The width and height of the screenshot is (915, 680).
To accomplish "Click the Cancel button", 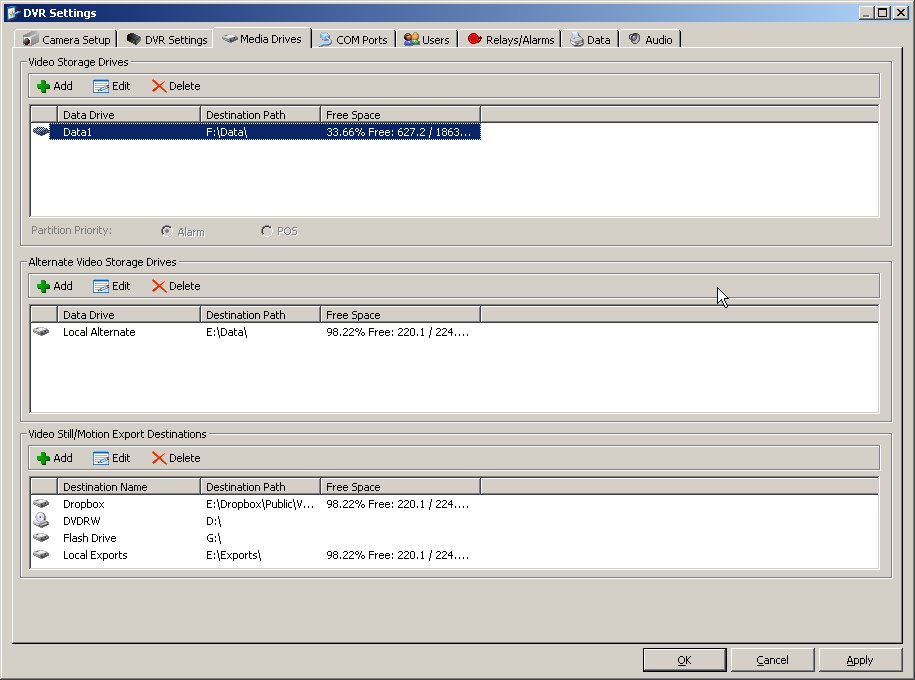I will pos(771,660).
